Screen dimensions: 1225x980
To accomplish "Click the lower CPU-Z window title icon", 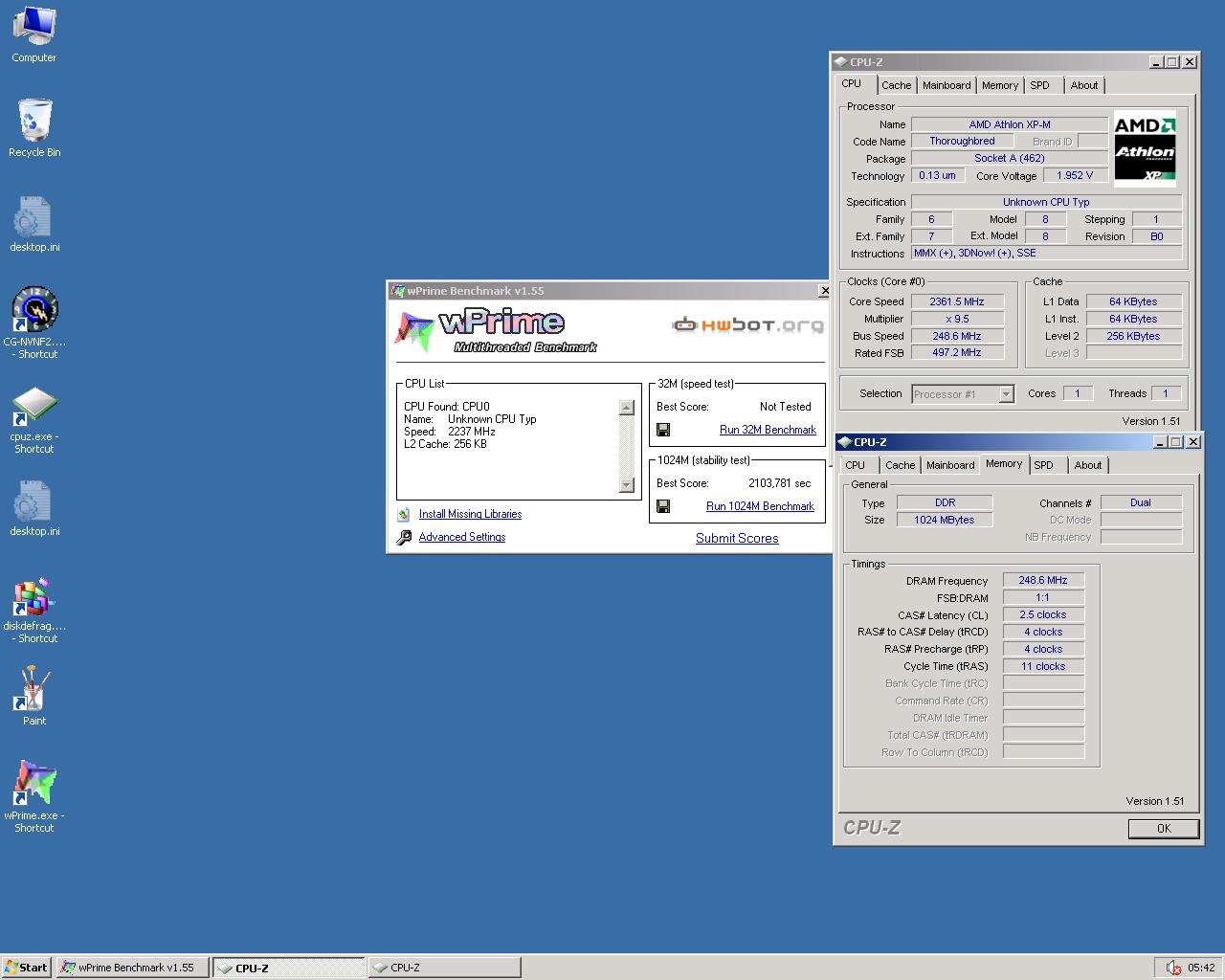I will 844,442.
